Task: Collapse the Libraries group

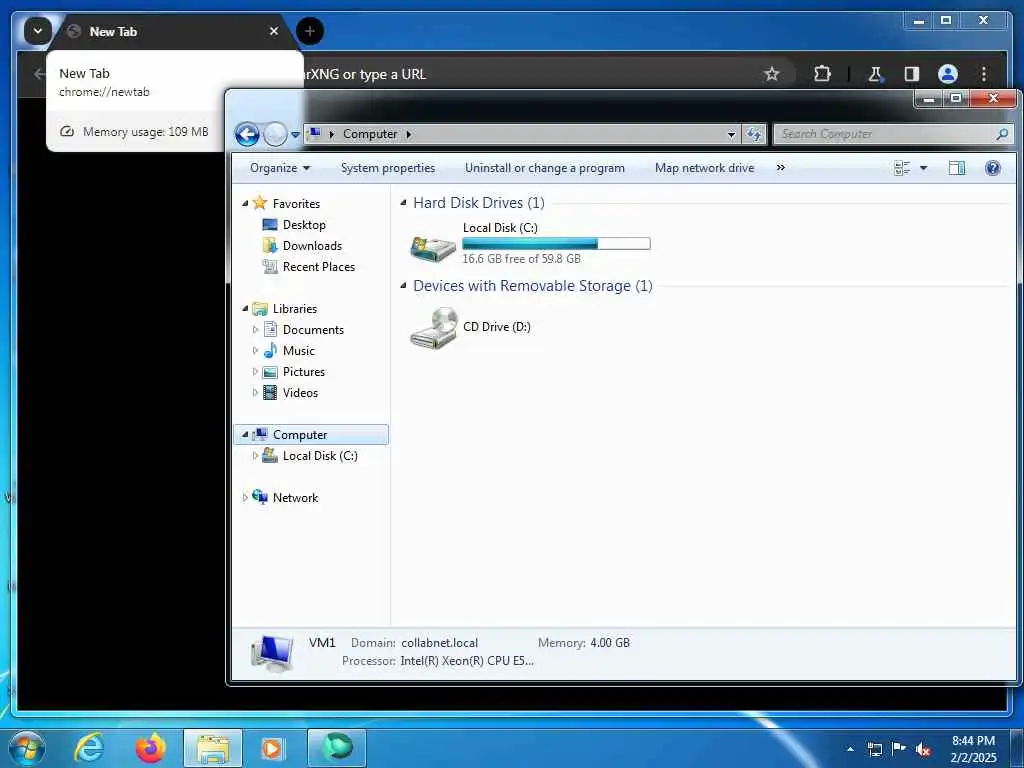Action: [245, 308]
